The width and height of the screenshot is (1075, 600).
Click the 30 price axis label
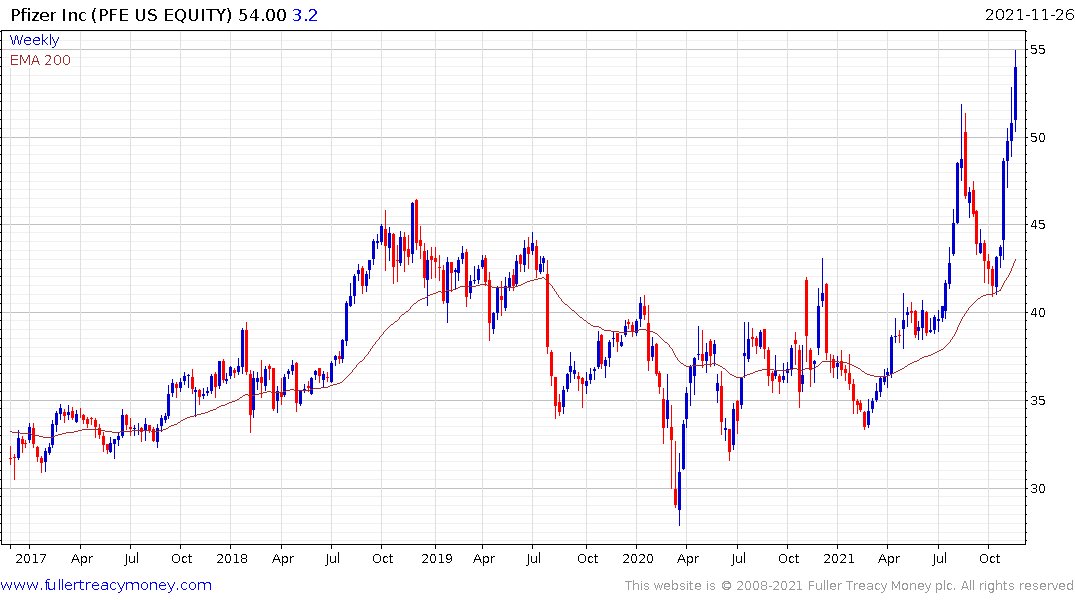tap(1037, 488)
